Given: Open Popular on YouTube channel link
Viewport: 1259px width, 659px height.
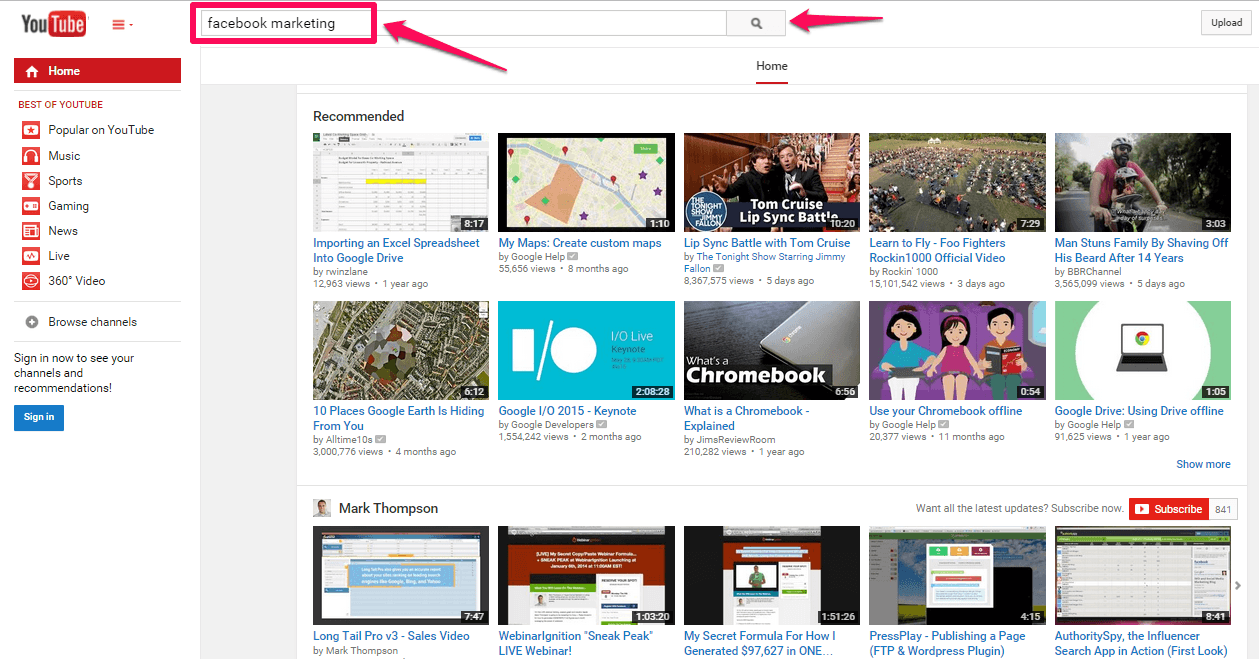Looking at the screenshot, I should point(101,130).
